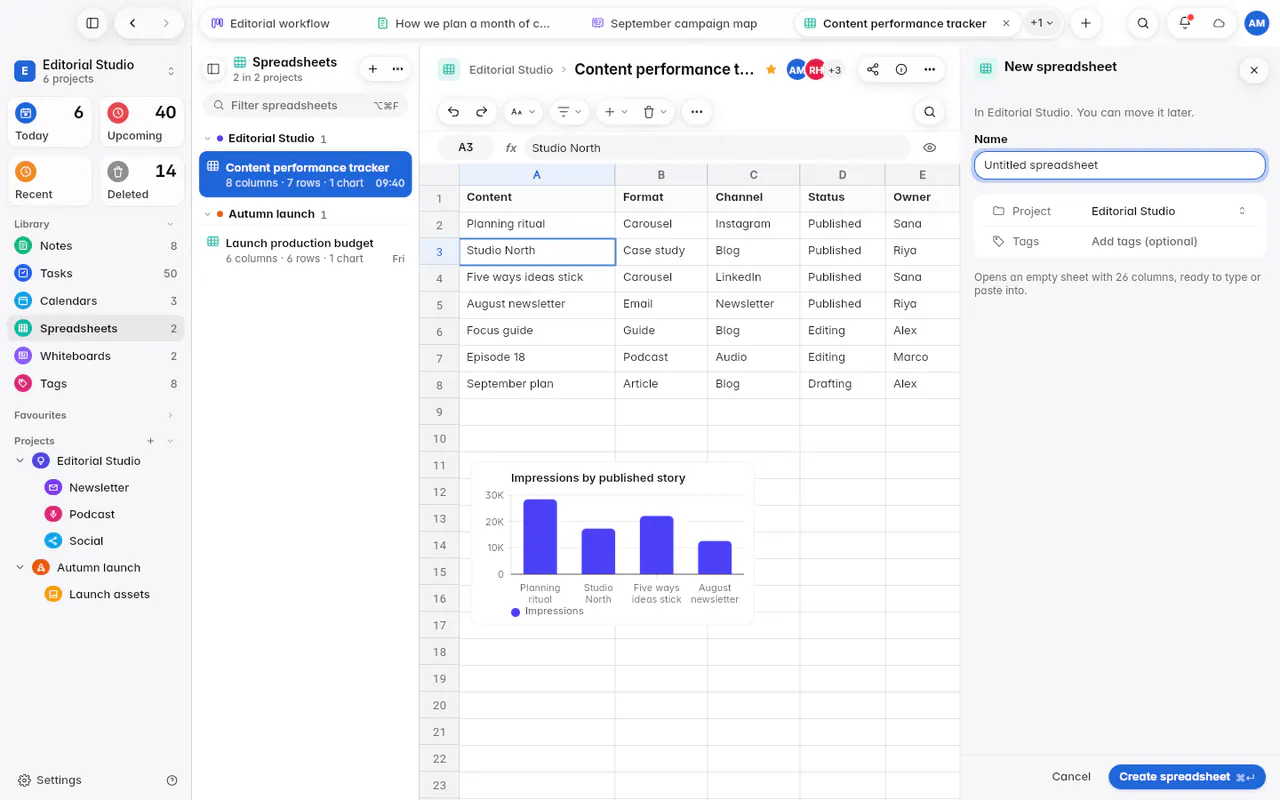Open help icon beside Settings
The width and height of the screenshot is (1280, 800).
(172, 780)
